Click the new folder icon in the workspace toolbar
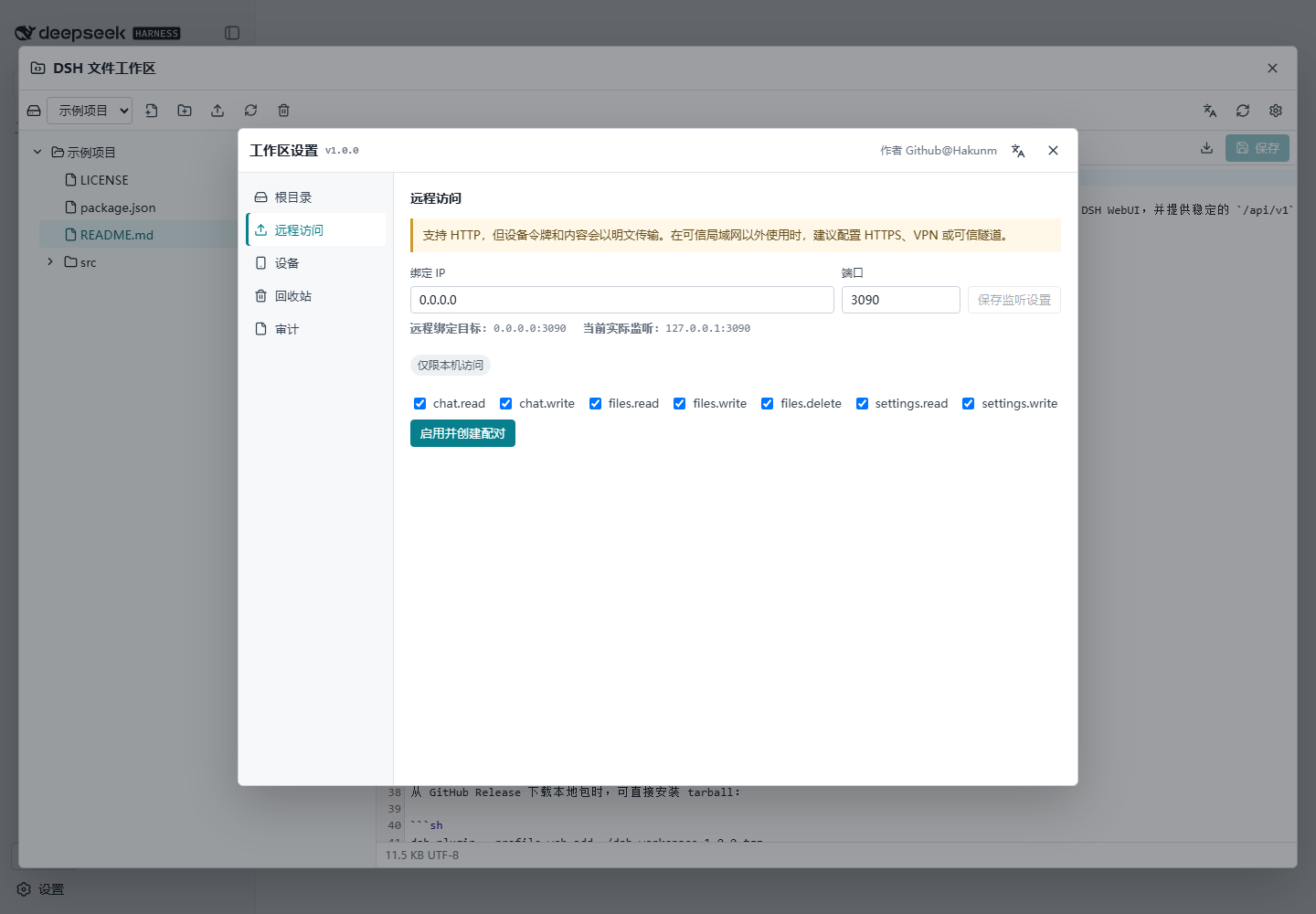Screen dimensions: 1316x914 point(185,111)
